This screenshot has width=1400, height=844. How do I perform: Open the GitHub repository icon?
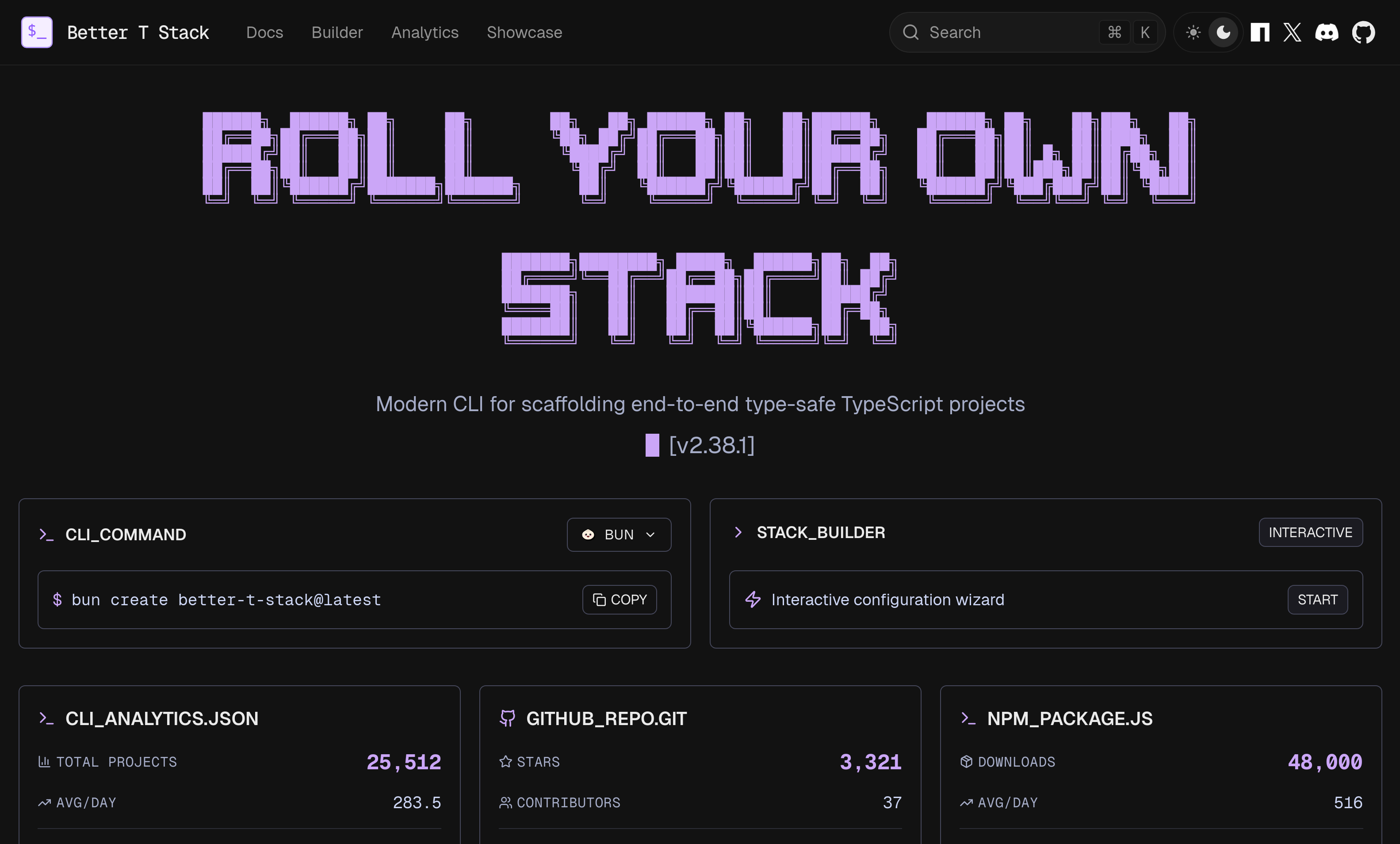click(1364, 32)
